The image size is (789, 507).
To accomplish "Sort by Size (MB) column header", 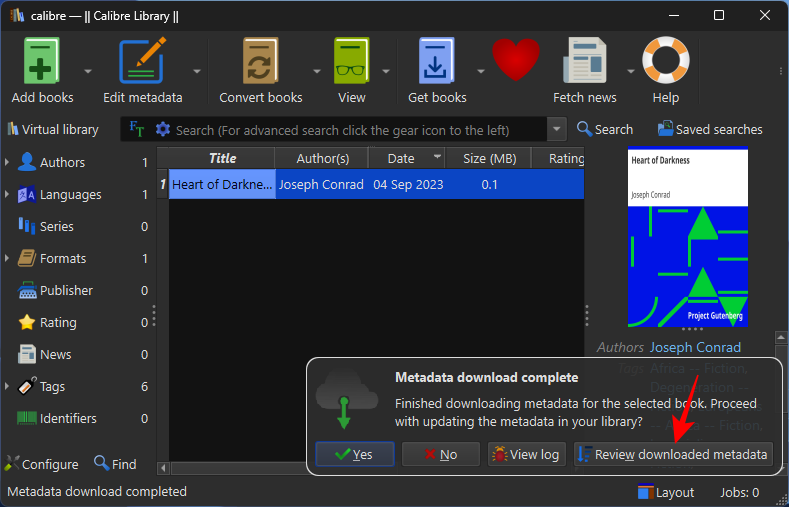I will click(x=489, y=158).
